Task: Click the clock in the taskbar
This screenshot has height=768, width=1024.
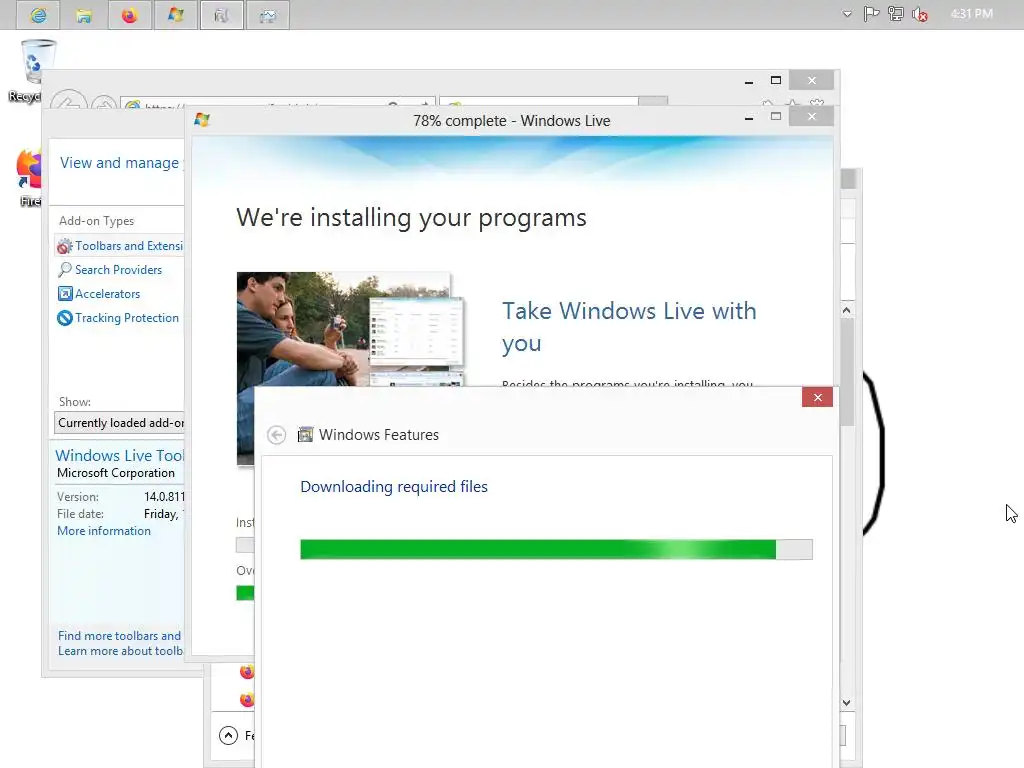Action: (x=971, y=14)
